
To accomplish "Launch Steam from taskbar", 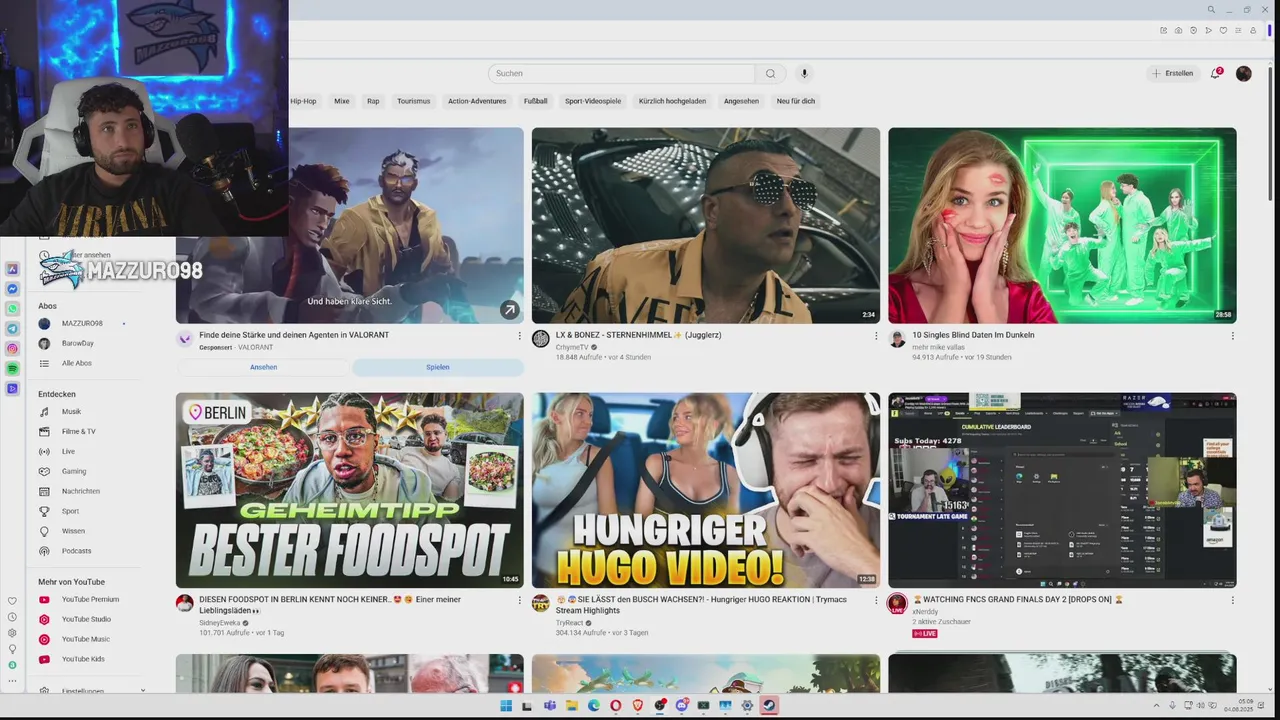I will (x=769, y=705).
